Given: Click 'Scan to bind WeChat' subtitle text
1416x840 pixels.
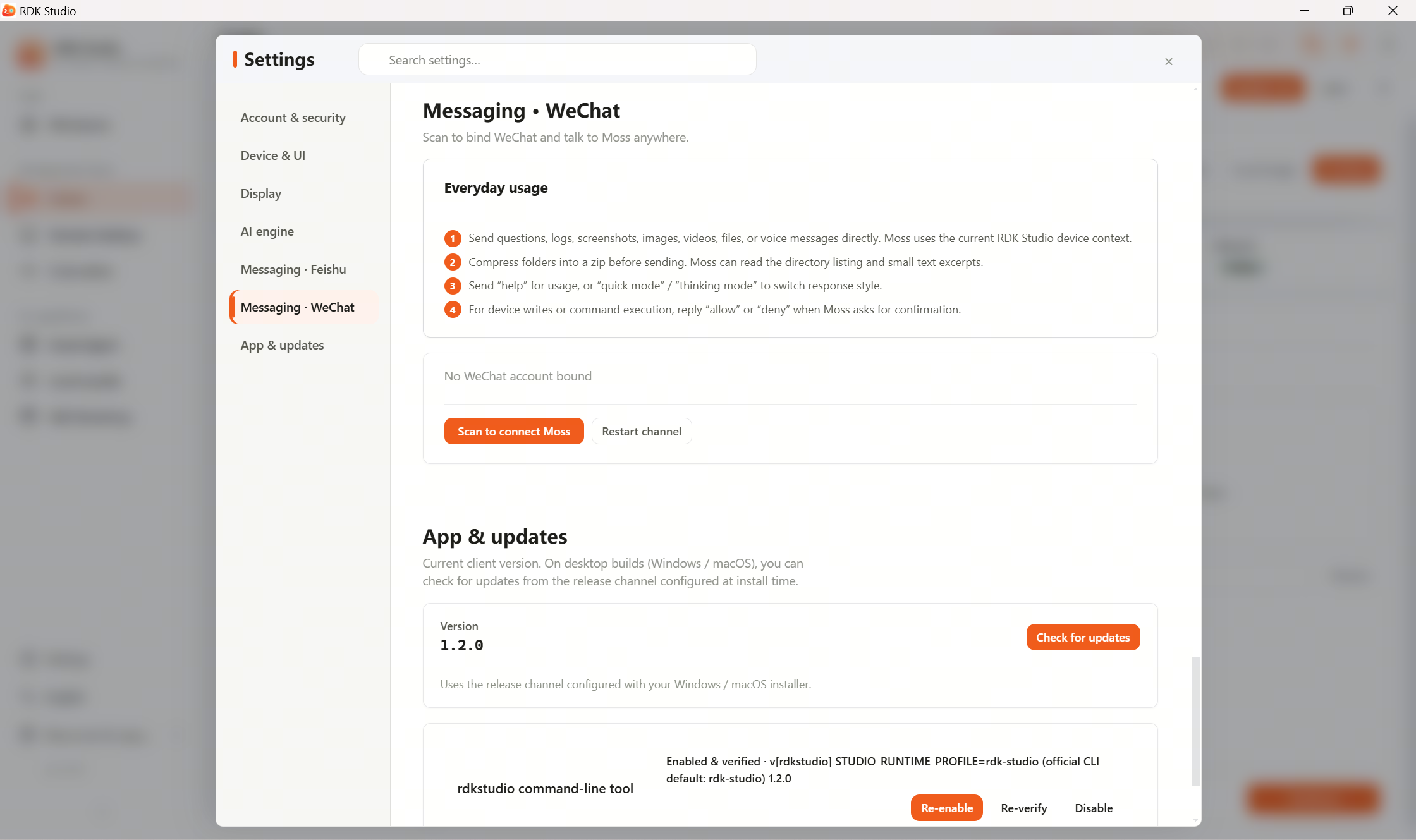Looking at the screenshot, I should coord(555,137).
